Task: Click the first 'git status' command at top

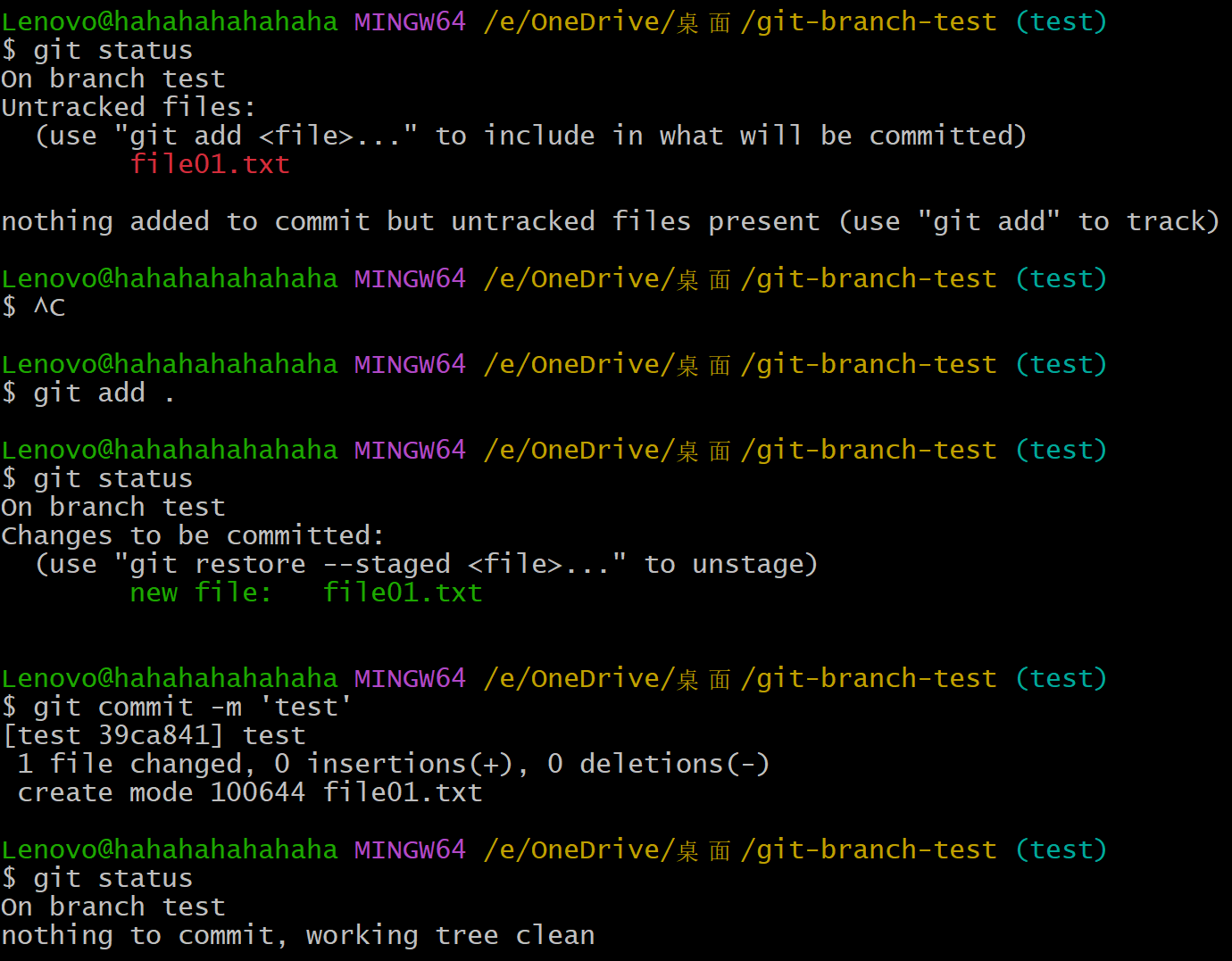Action: [112, 50]
